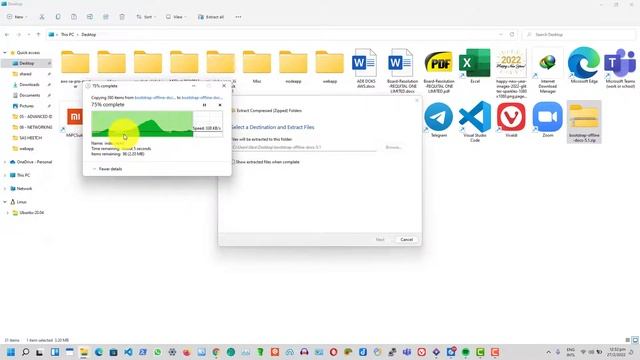Expand the This PC tree node
The height and width of the screenshot is (360, 640).
(x=5, y=175)
